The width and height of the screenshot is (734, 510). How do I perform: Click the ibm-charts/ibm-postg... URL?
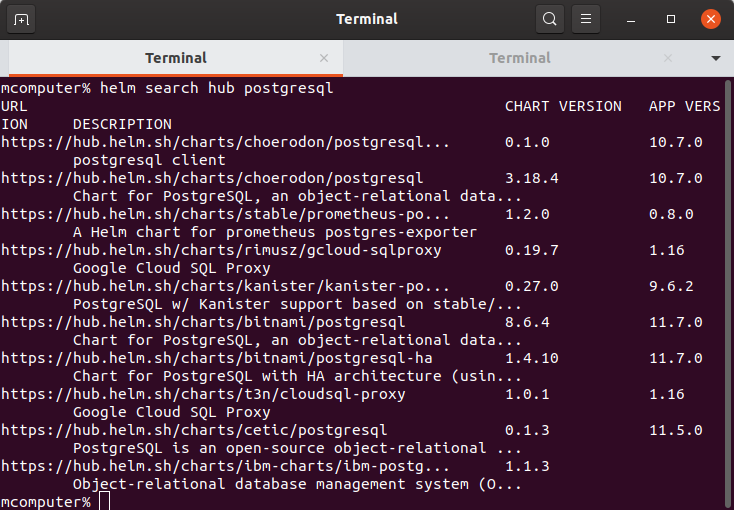coord(225,466)
